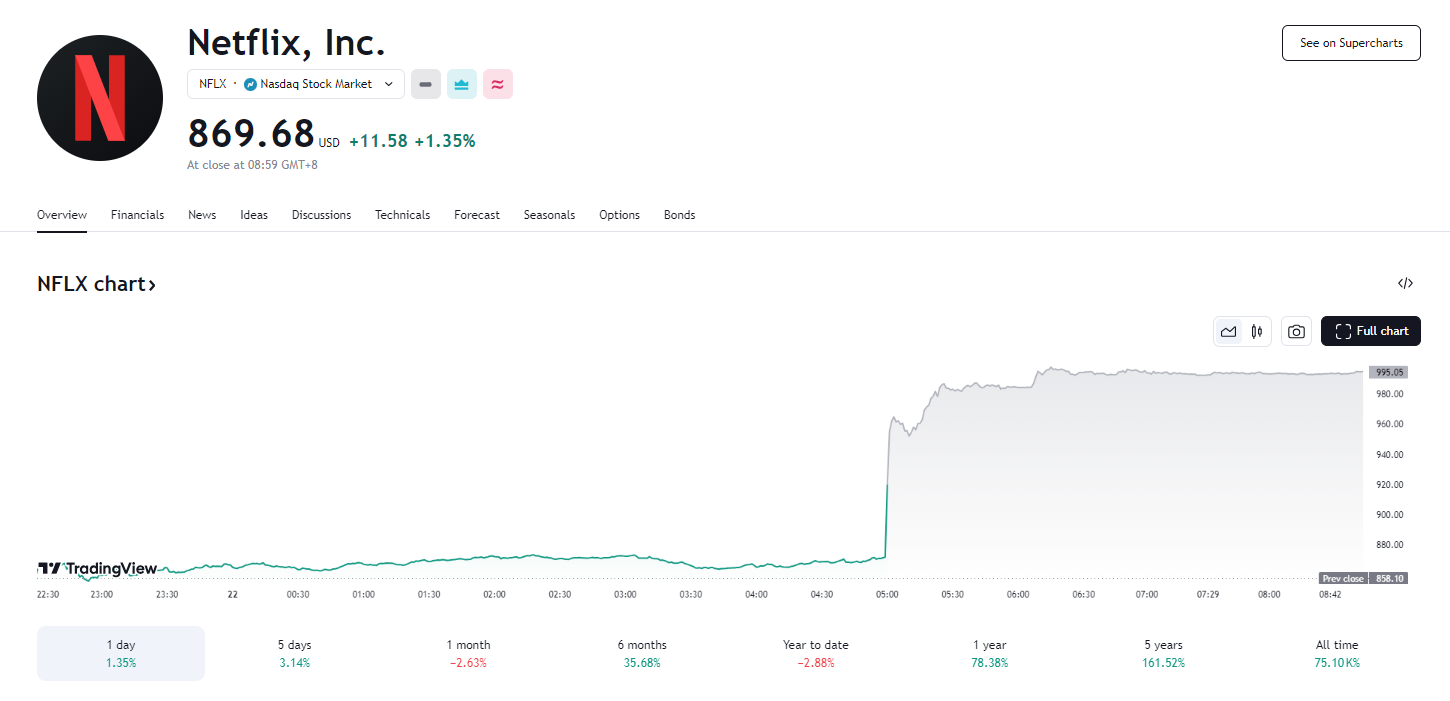This screenshot has width=1450, height=701.
Task: Choose the 6 months performance range
Action: [642, 653]
